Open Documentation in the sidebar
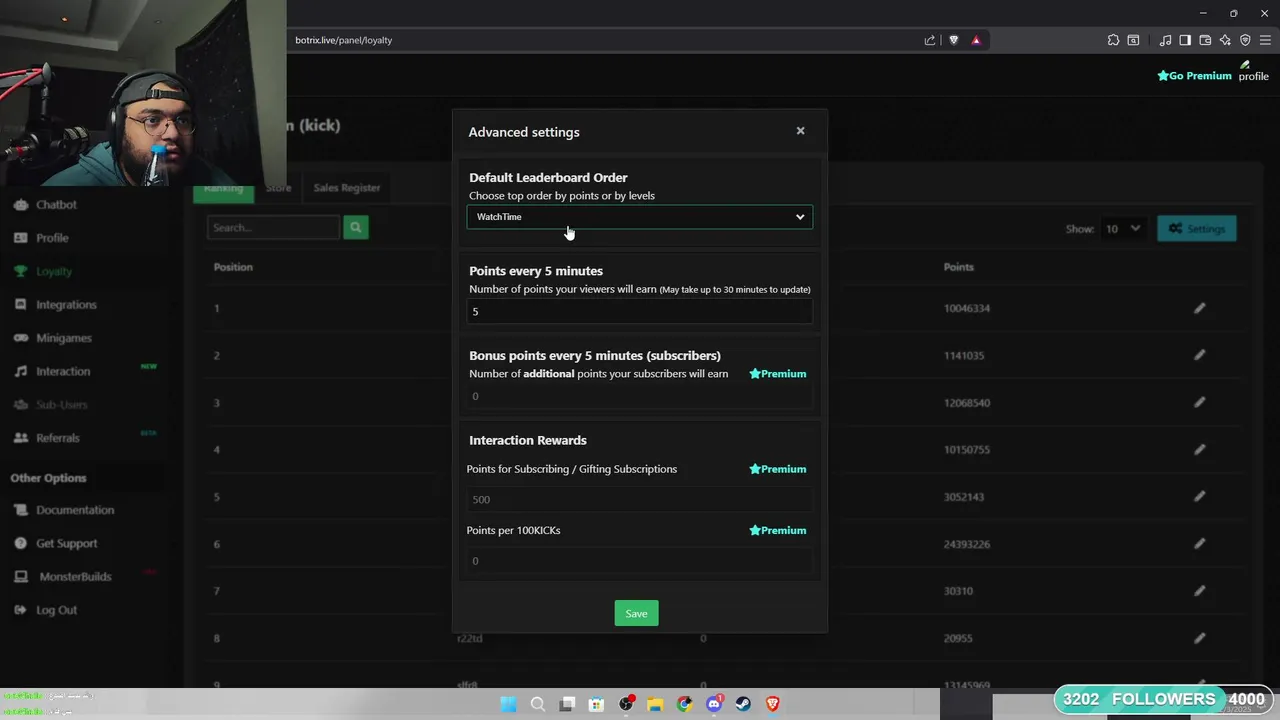Screen dimensions: 1280x720 (x=75, y=510)
